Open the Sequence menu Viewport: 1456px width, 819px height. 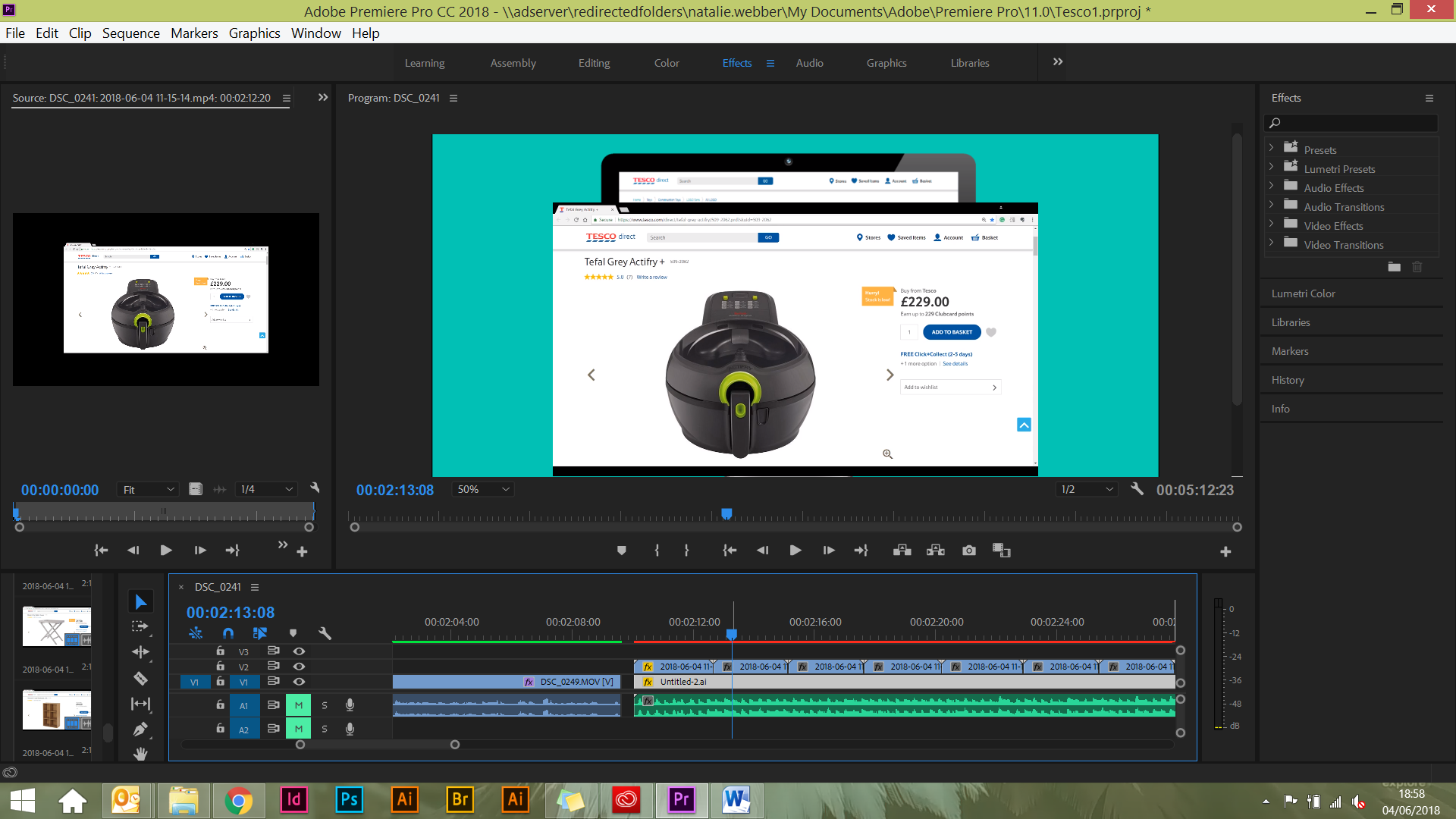pos(131,33)
